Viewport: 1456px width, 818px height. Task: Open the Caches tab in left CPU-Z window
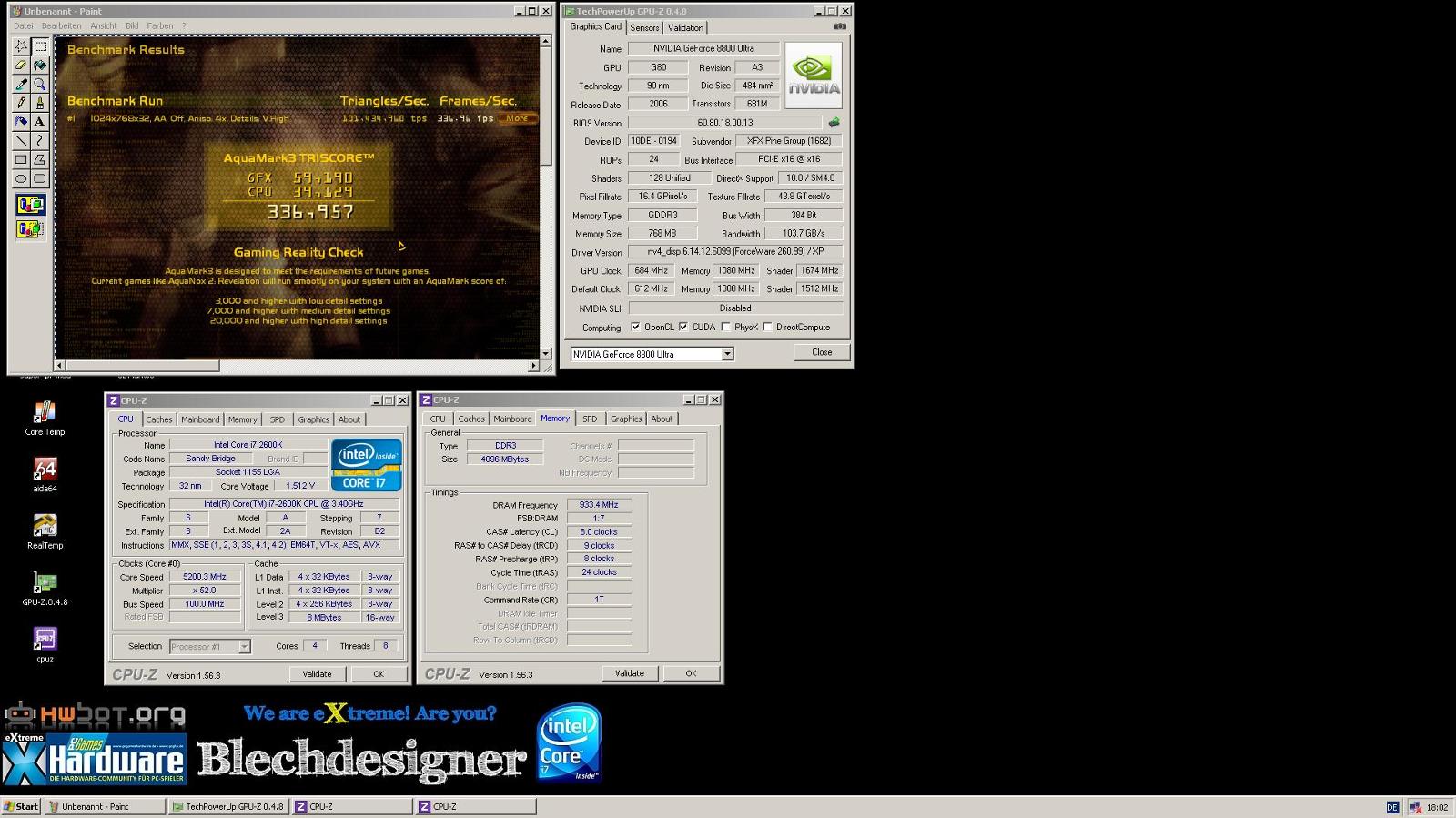point(159,419)
